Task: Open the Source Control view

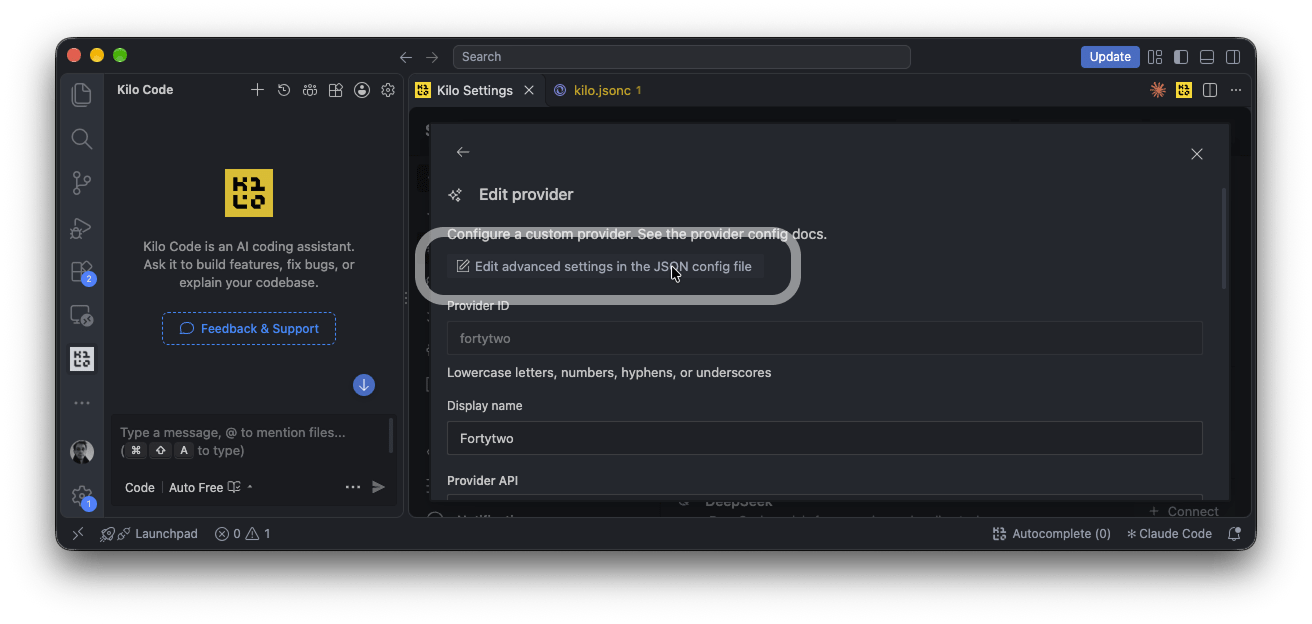Action: point(82,183)
